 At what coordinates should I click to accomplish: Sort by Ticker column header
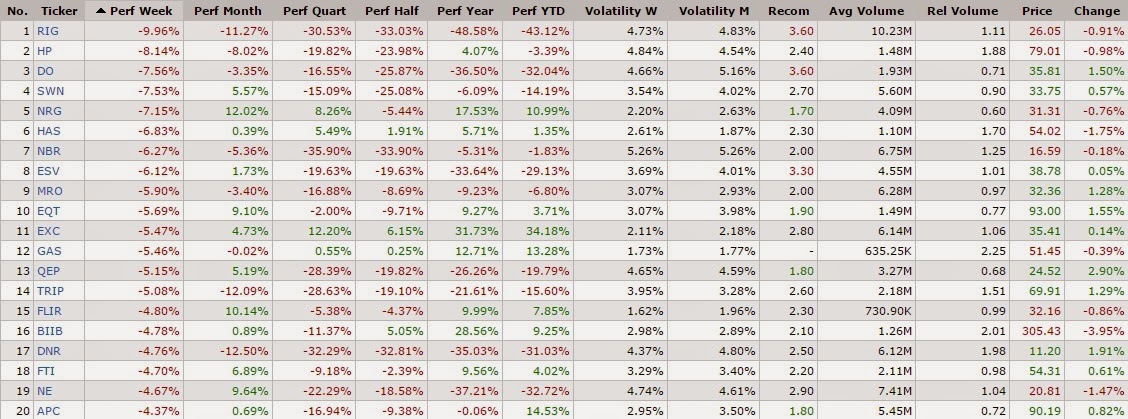pos(59,11)
